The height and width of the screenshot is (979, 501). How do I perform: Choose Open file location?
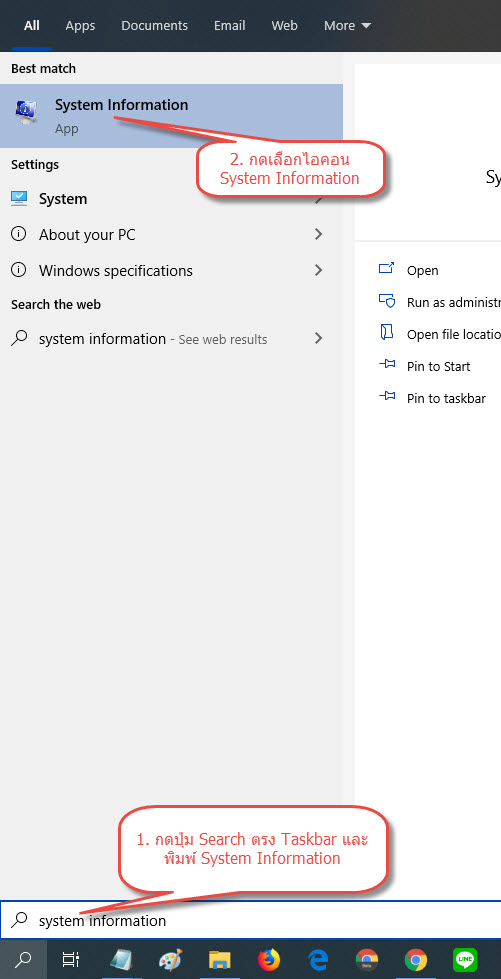(454, 335)
